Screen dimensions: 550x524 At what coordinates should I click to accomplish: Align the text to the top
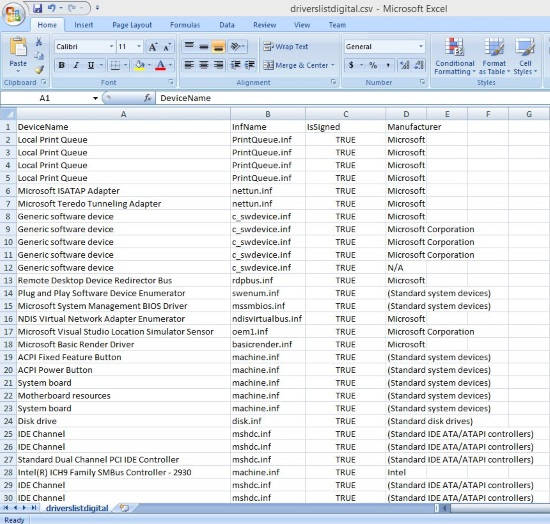pyautogui.click(x=189, y=46)
